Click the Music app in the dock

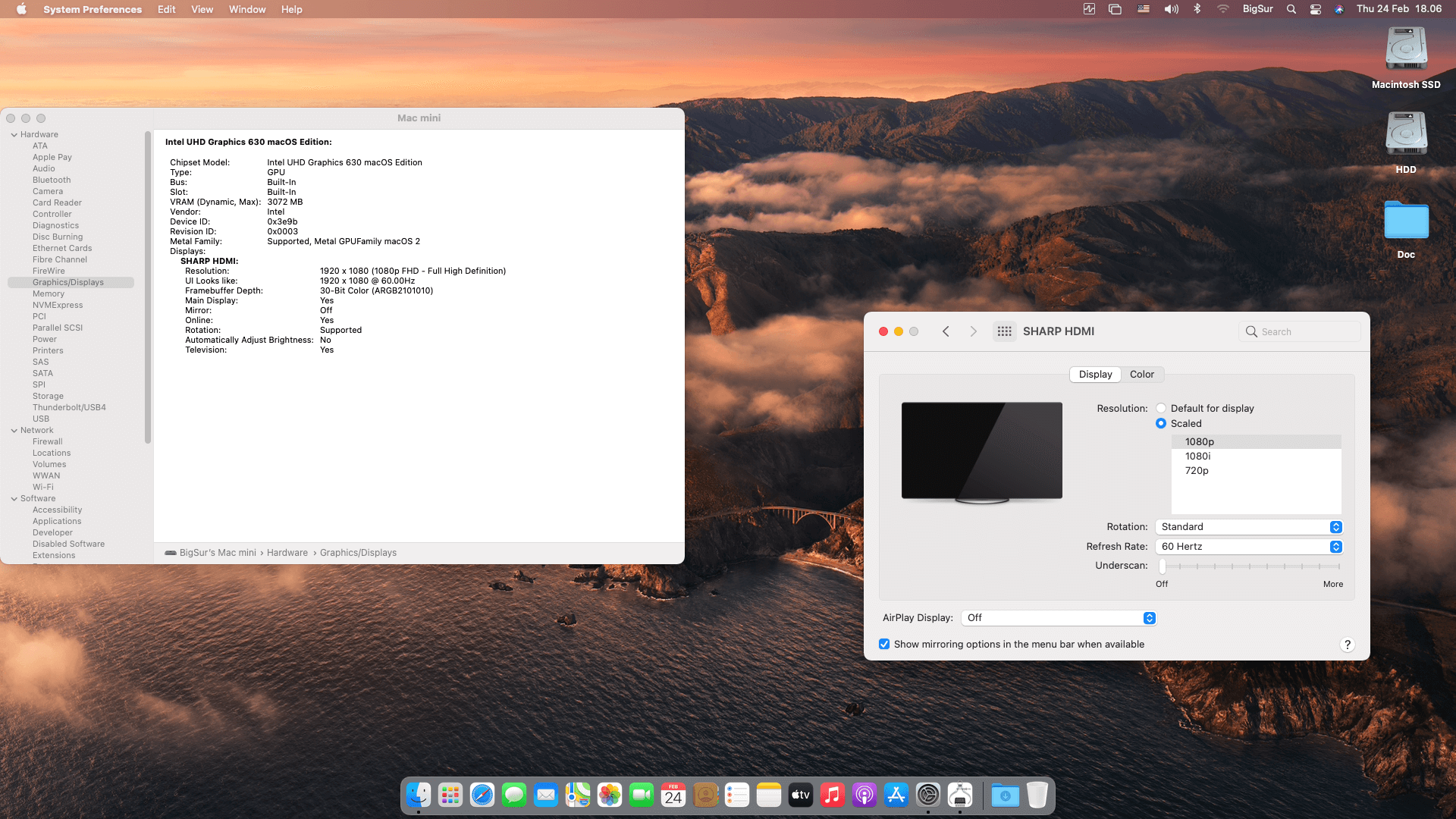(832, 795)
